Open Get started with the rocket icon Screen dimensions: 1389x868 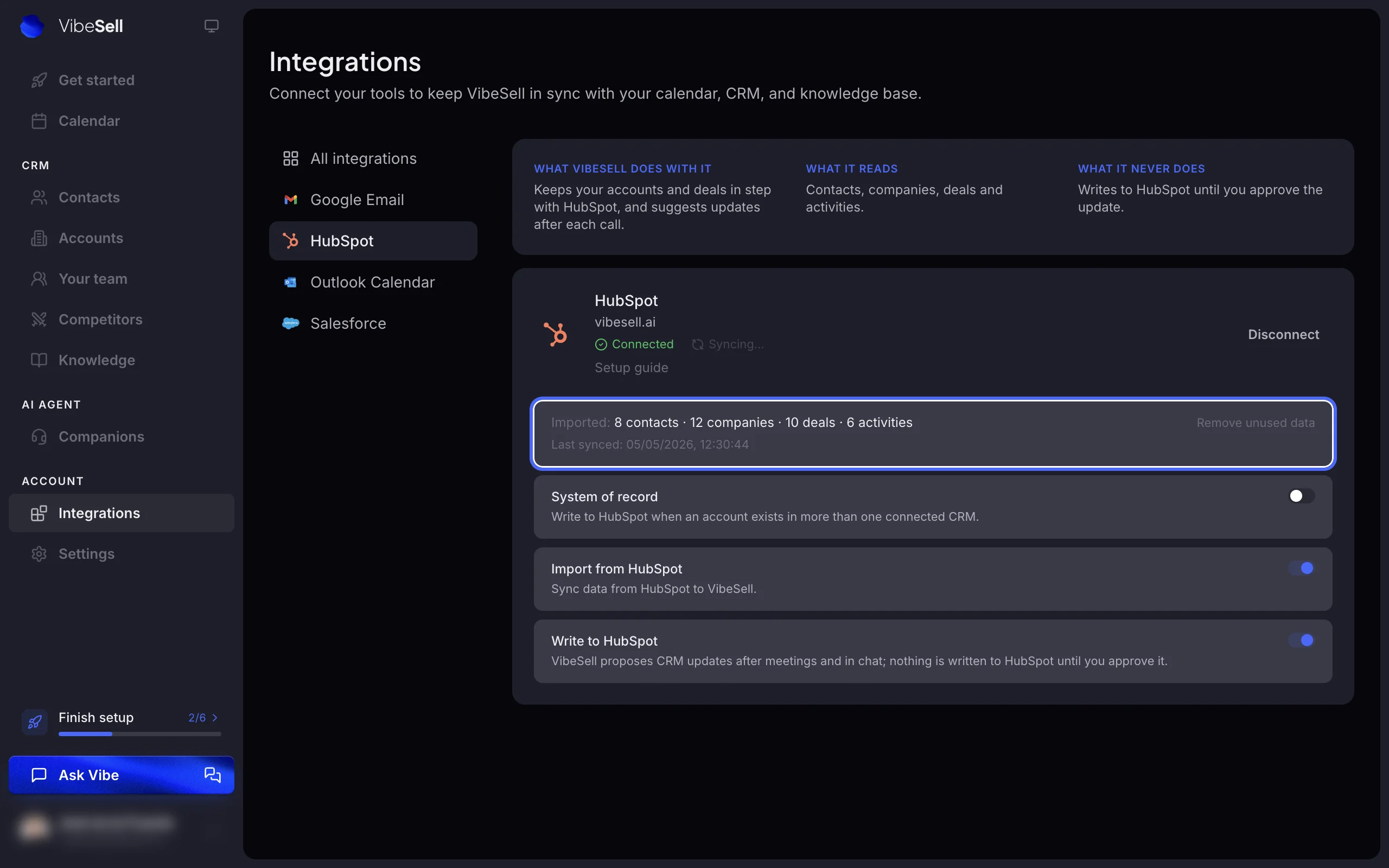tap(121, 80)
